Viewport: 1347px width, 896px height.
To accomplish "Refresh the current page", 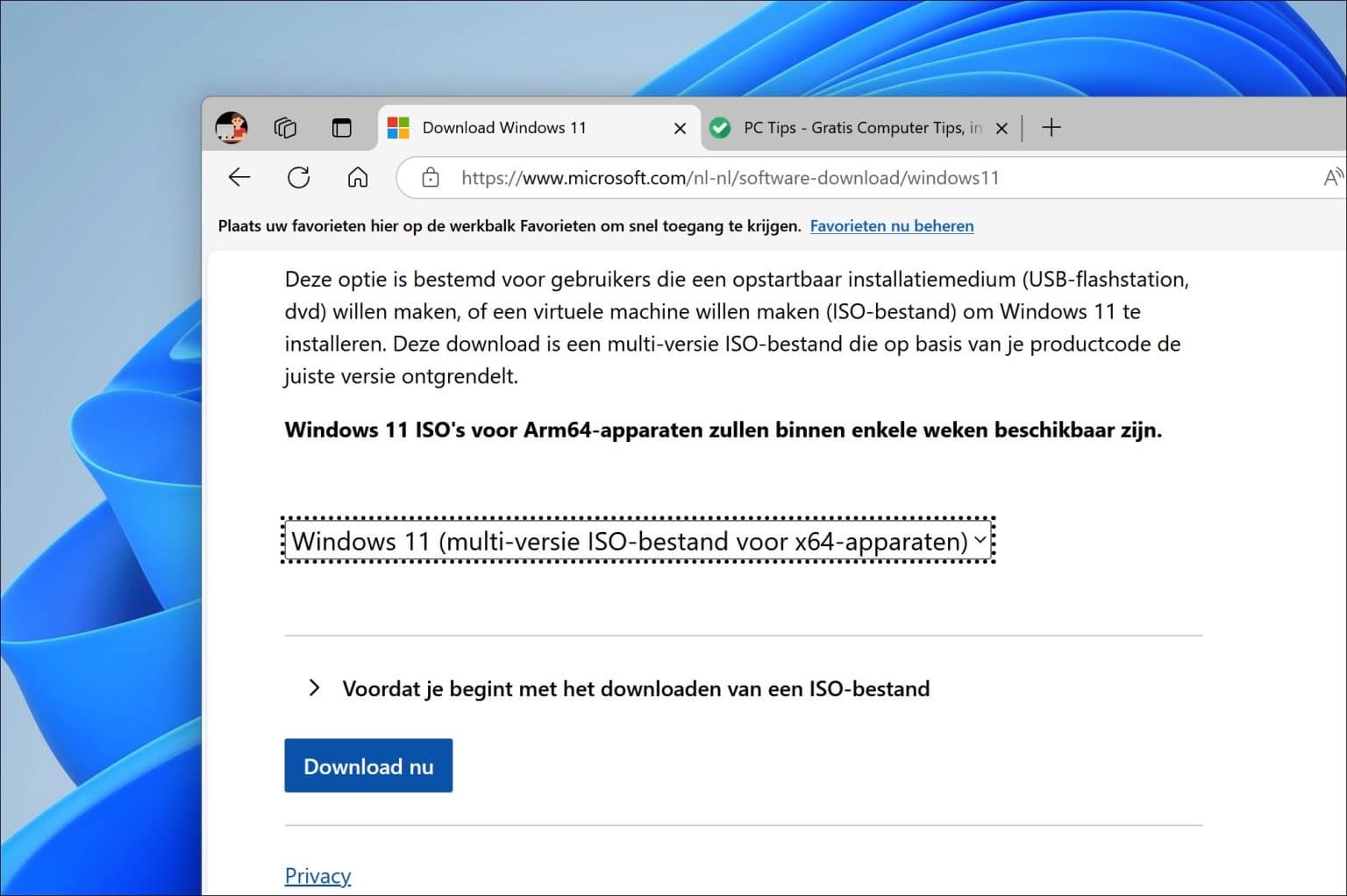I will click(x=298, y=177).
